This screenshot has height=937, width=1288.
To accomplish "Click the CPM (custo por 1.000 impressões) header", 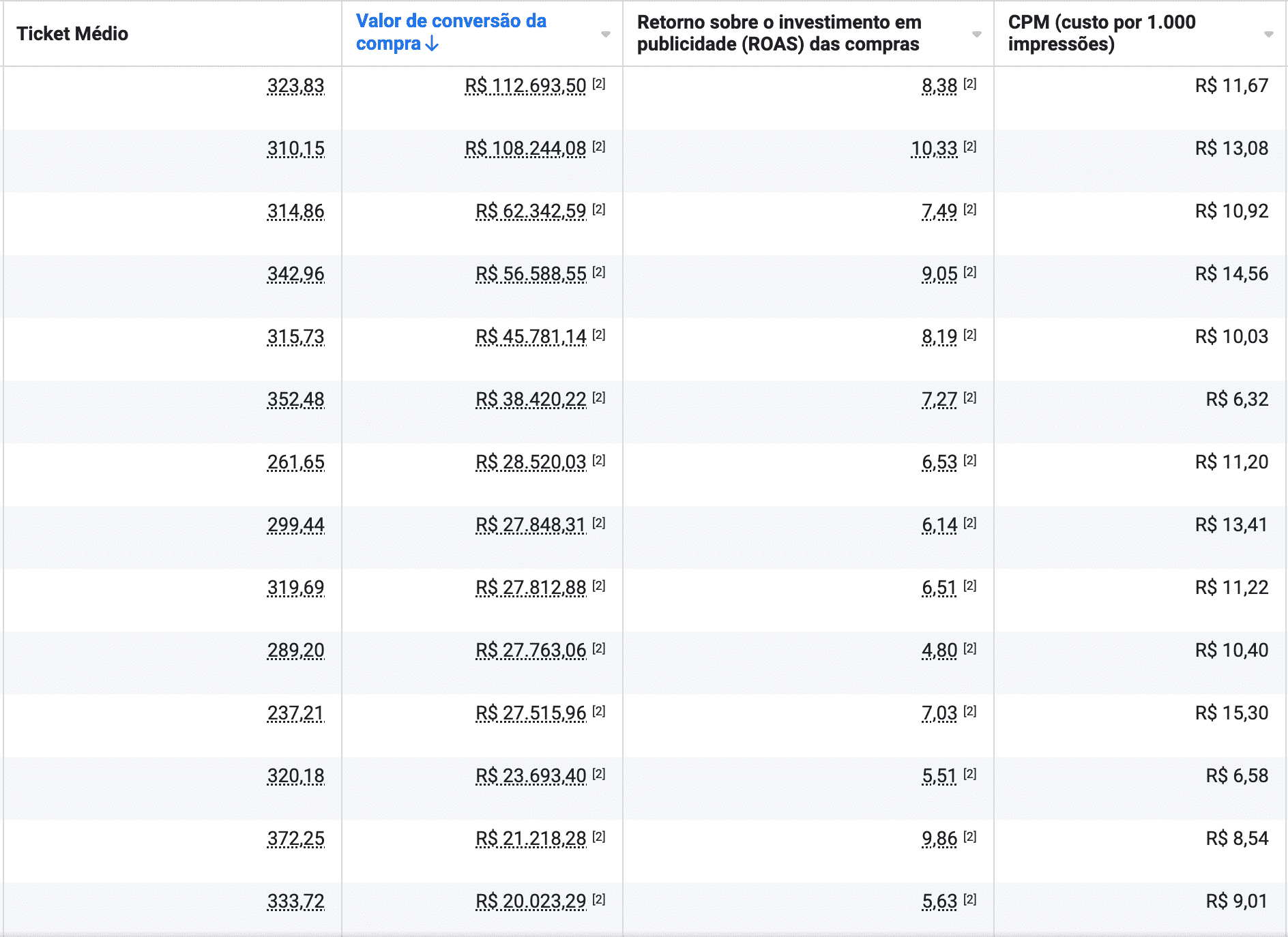I will tap(1102, 33).
